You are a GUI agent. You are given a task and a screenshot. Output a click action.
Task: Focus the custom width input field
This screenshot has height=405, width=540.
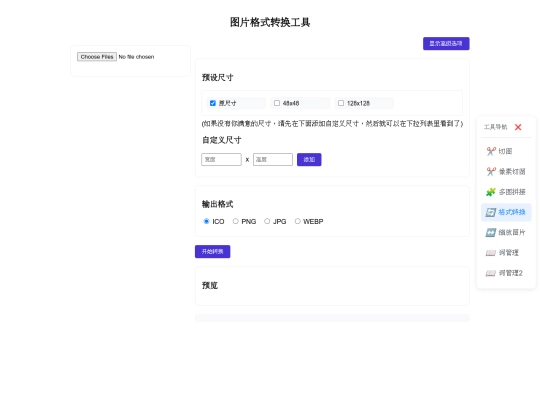(221, 159)
